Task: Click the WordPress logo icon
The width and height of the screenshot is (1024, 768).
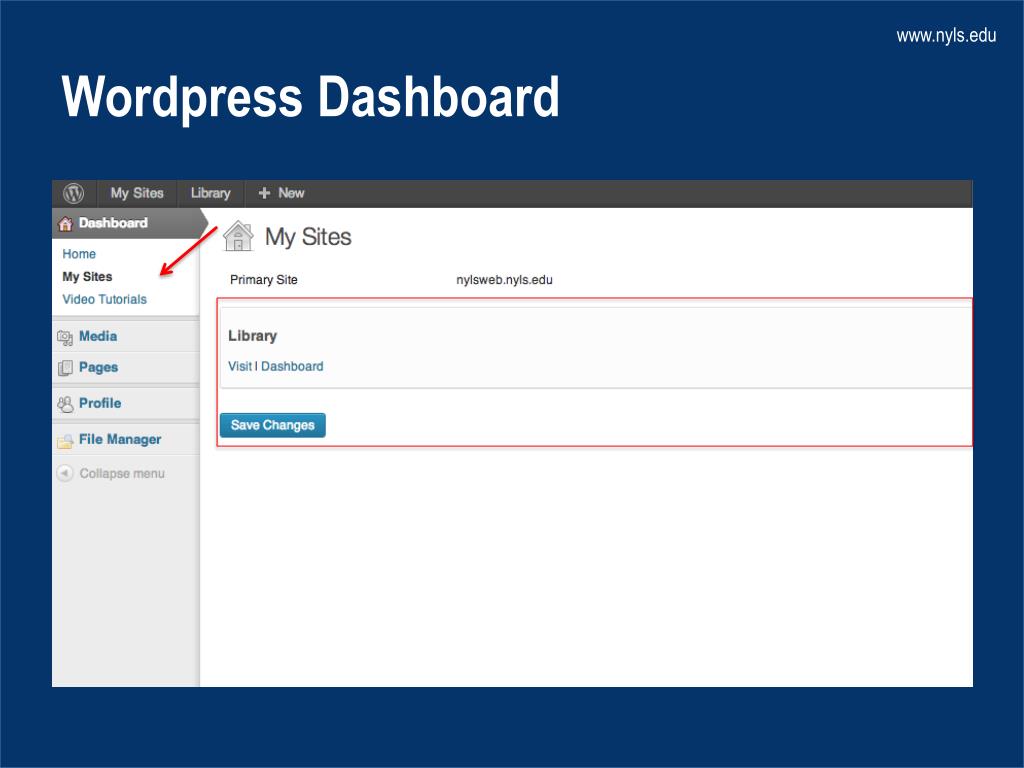Action: 74,193
